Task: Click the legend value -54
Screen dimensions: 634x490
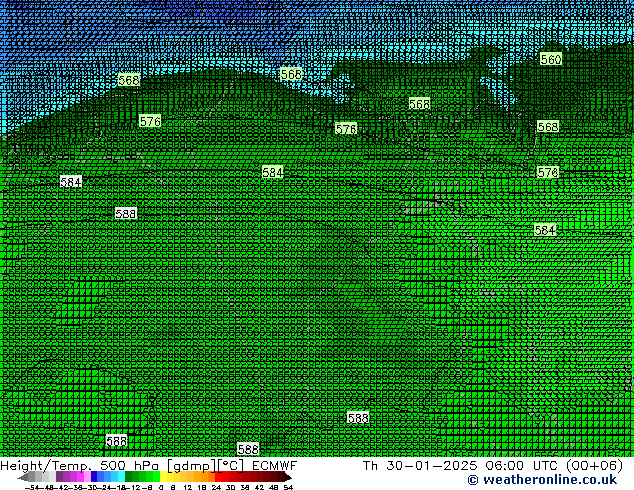Action: [32, 488]
